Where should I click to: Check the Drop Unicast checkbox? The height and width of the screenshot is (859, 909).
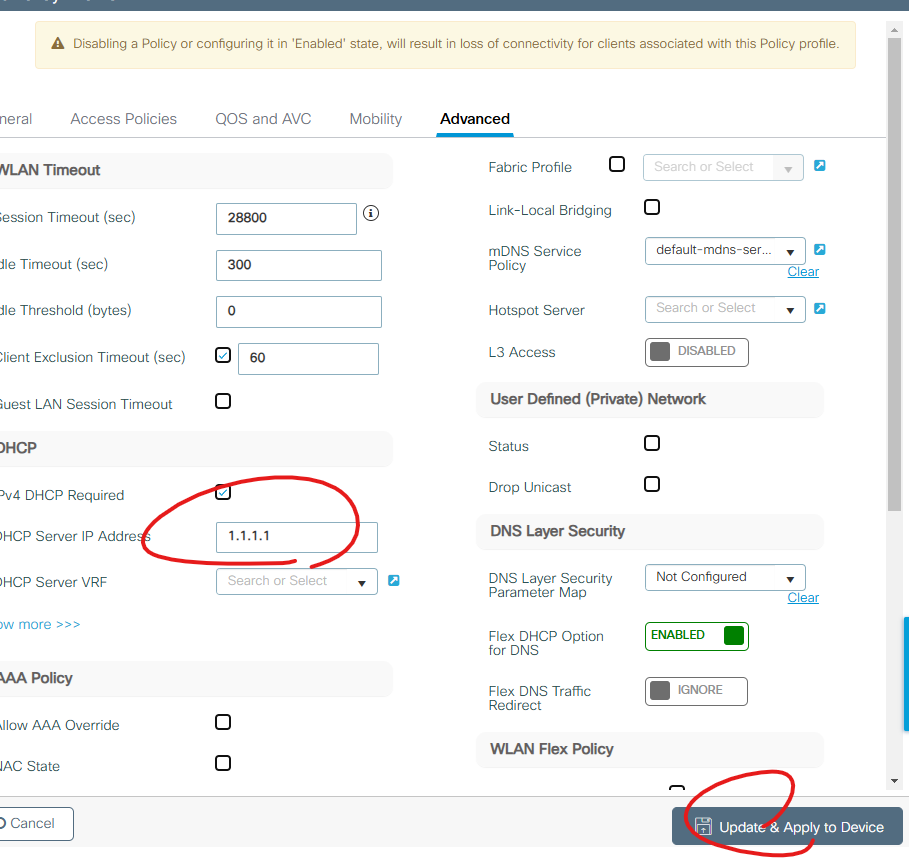click(x=652, y=484)
